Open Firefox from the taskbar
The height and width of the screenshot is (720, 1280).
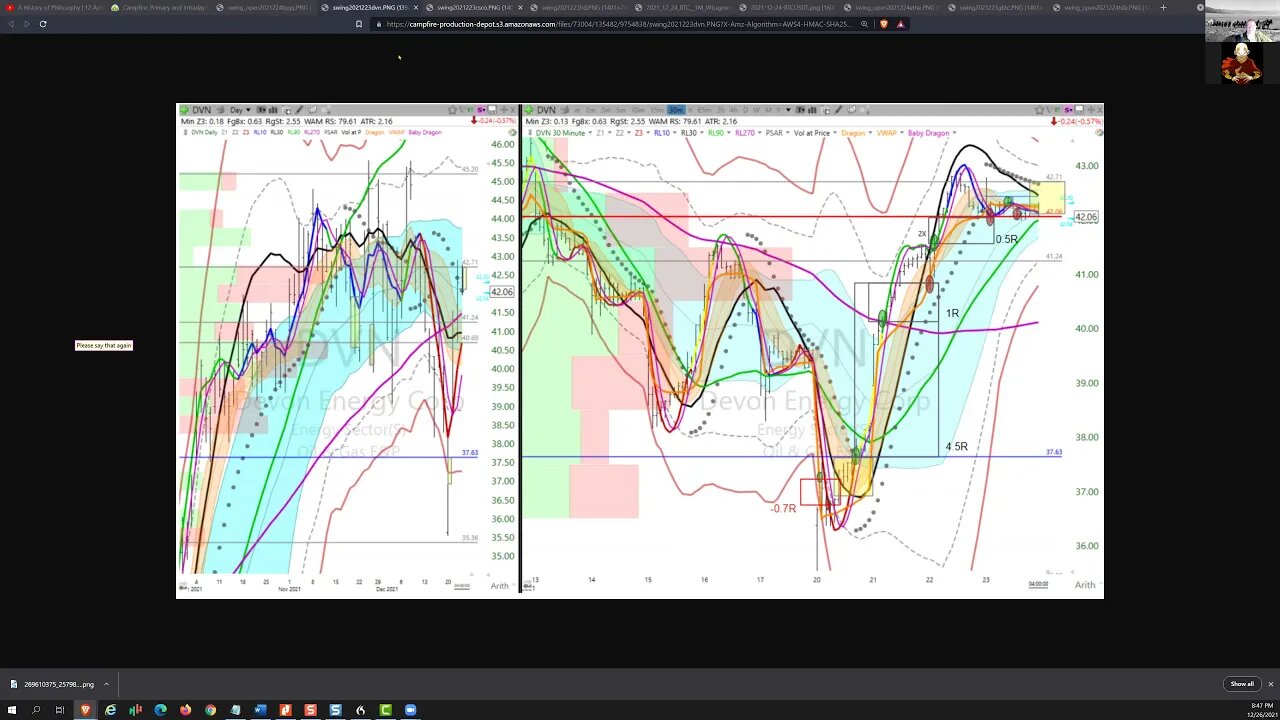tap(185, 710)
